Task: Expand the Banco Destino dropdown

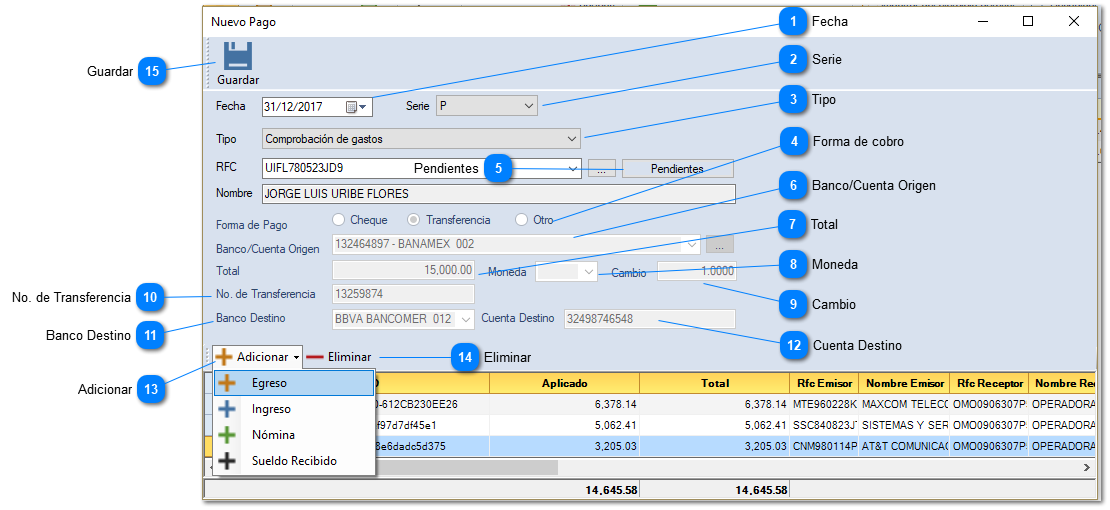Action: (x=466, y=320)
